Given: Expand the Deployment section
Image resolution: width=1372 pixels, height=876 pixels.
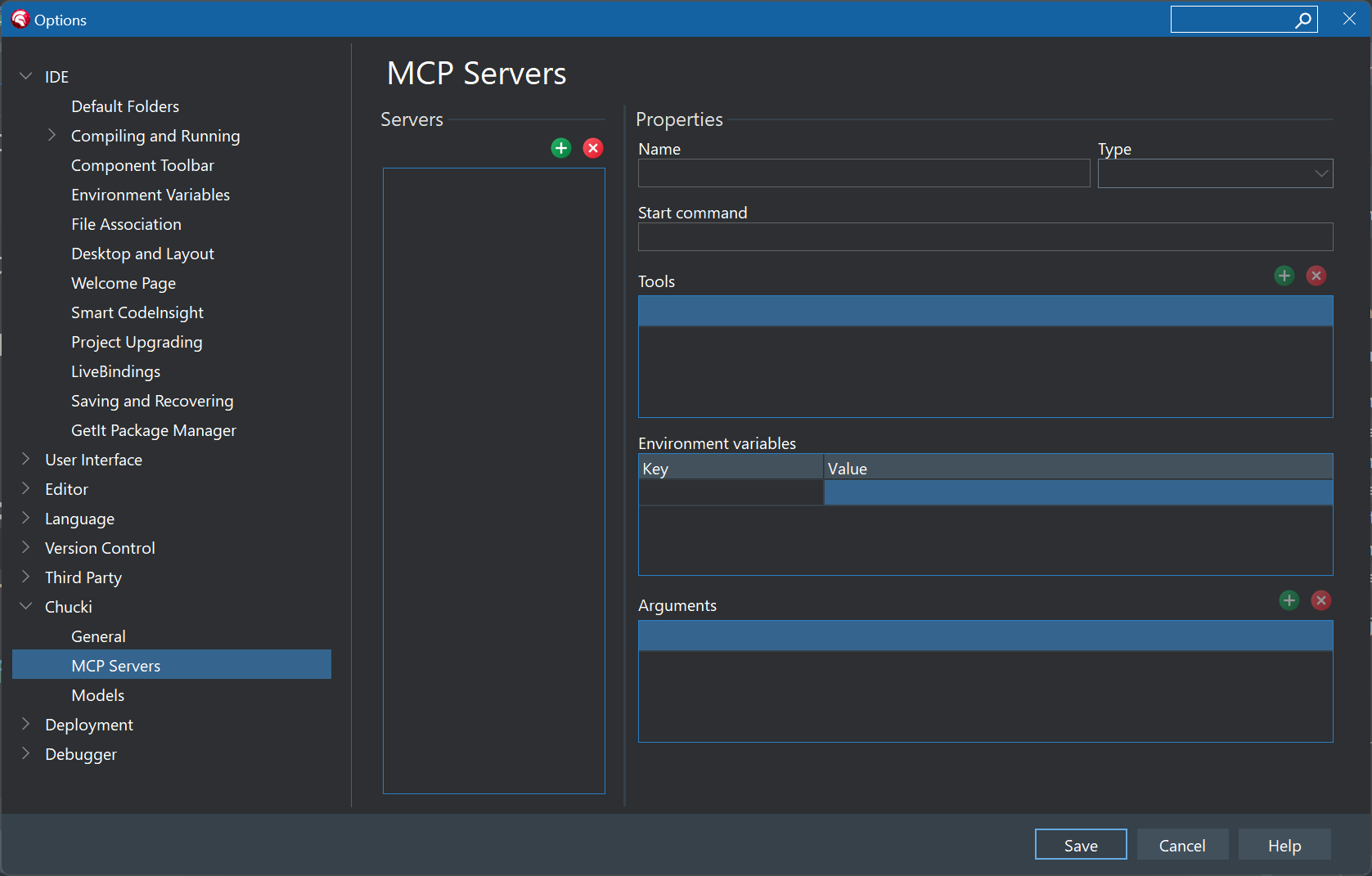Looking at the screenshot, I should (x=25, y=724).
